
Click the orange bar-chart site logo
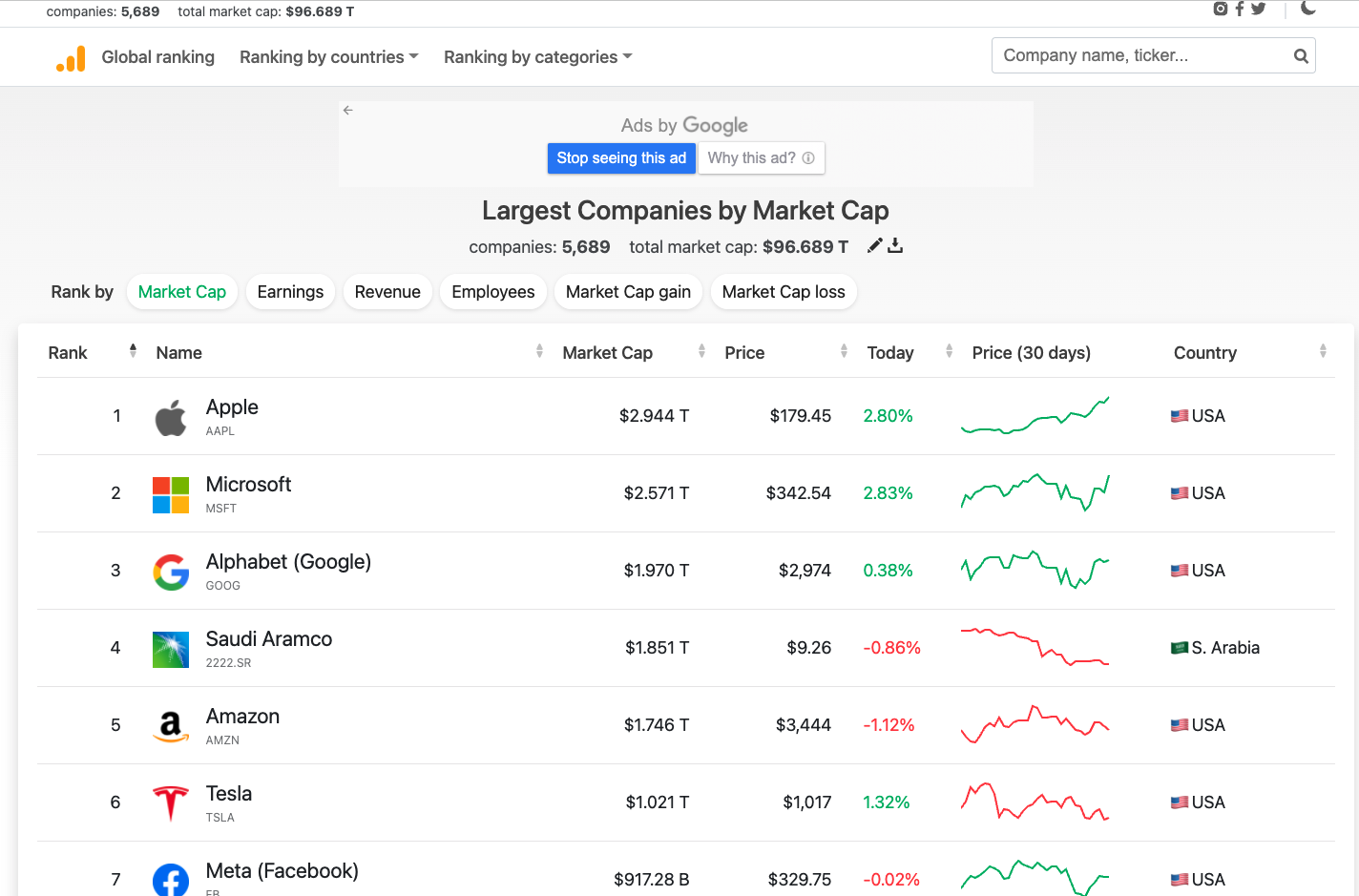[71, 58]
